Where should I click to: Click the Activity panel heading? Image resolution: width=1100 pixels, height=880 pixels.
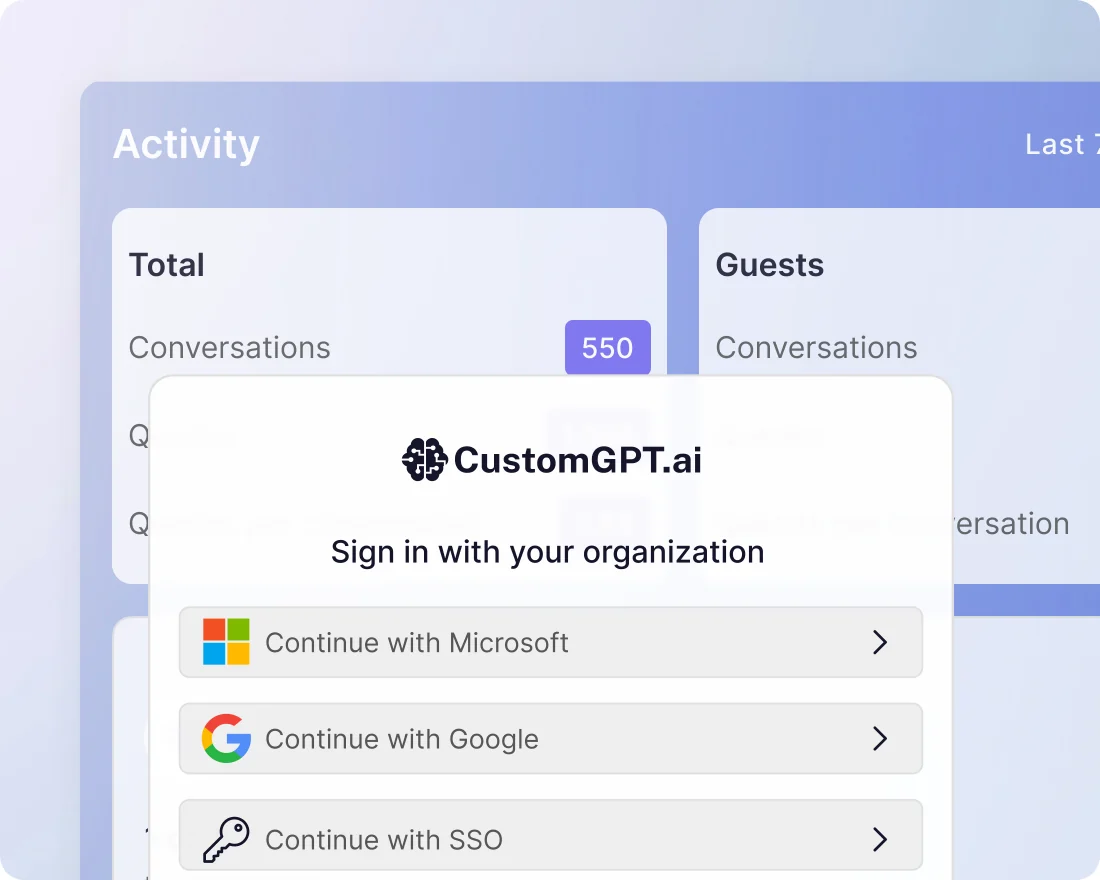(186, 144)
